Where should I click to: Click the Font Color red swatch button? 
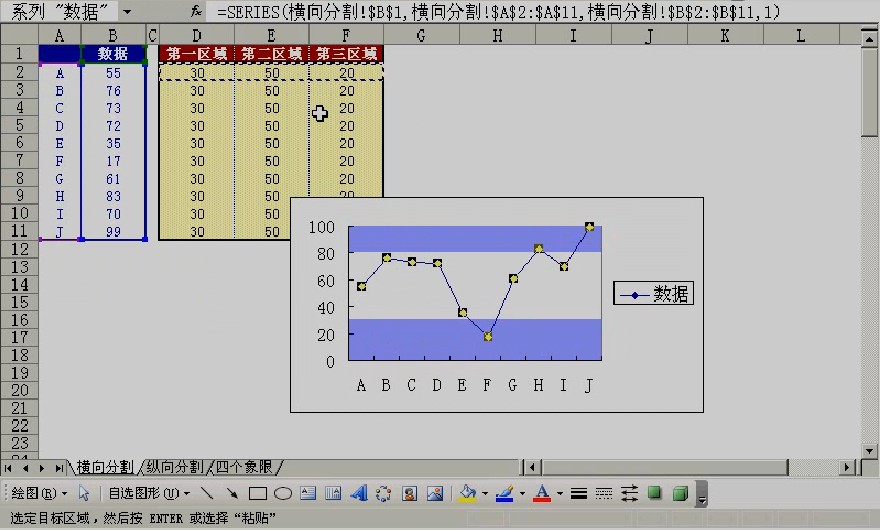pyautogui.click(x=542, y=494)
